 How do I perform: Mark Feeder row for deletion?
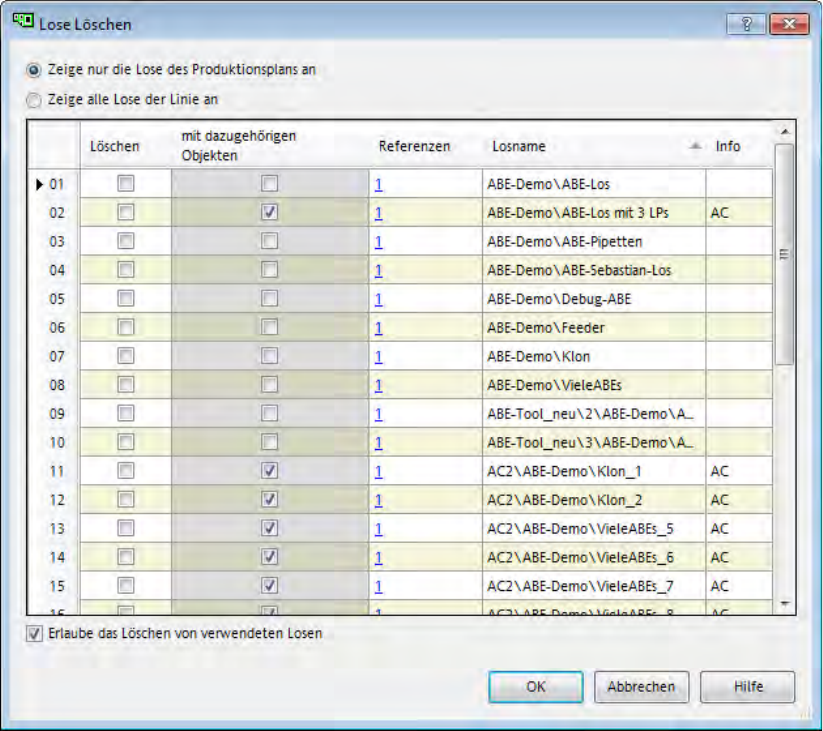click(x=125, y=327)
